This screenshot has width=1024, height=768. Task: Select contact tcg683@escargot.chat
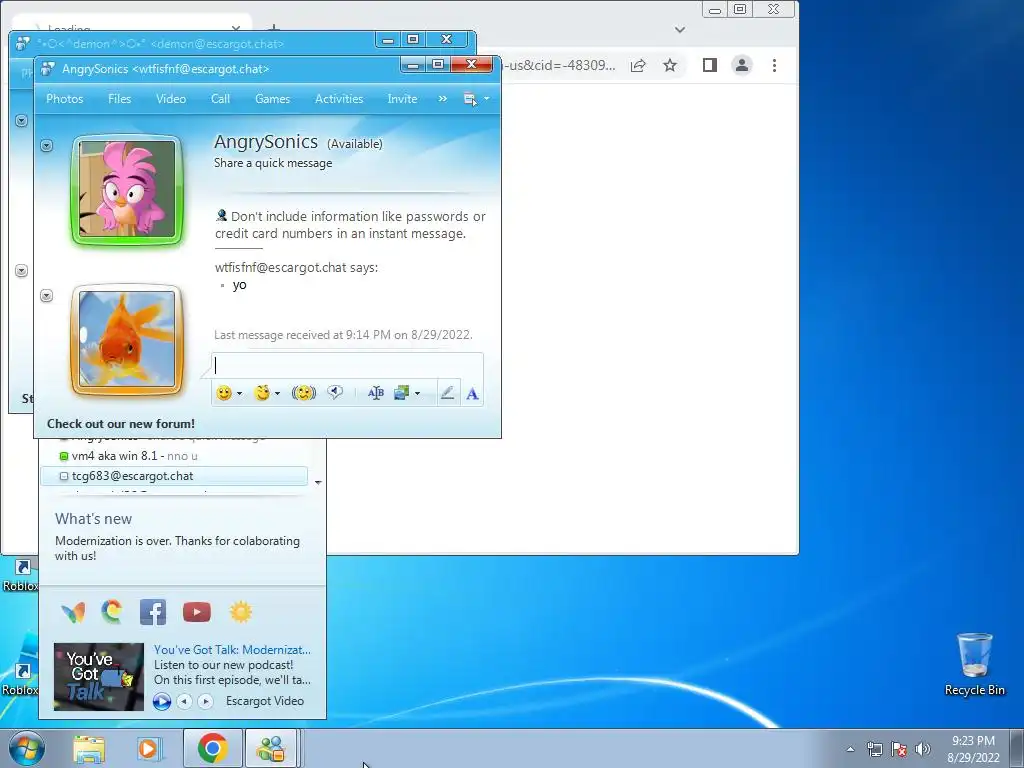pos(174,476)
